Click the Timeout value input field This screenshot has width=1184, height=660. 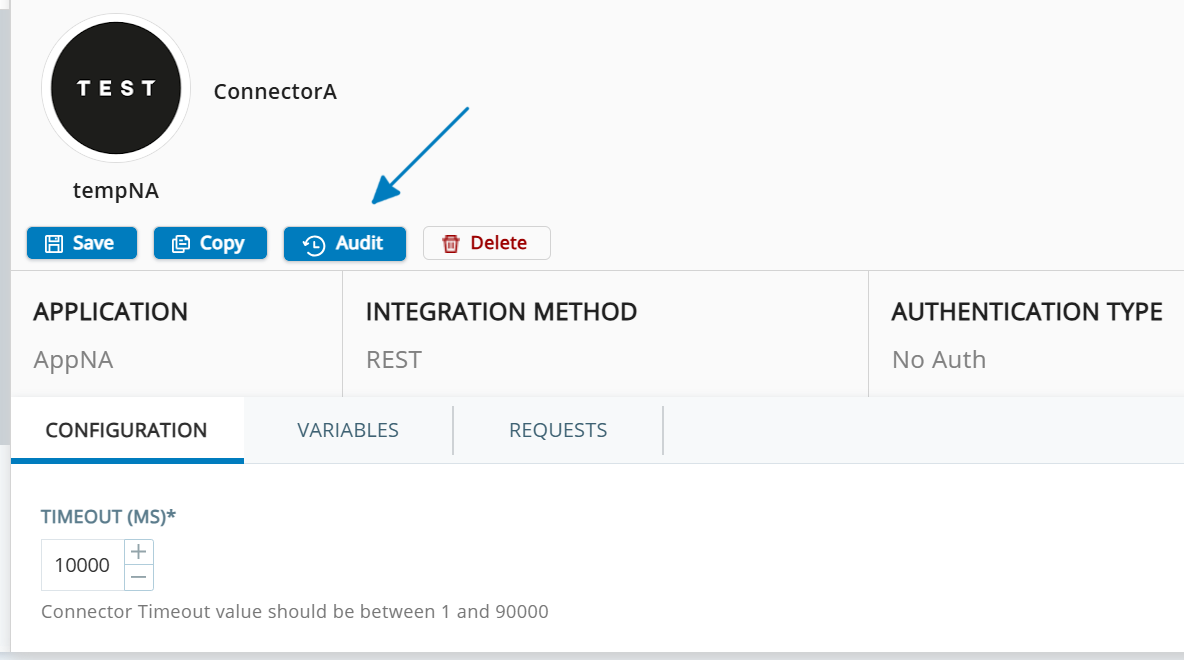coord(82,565)
